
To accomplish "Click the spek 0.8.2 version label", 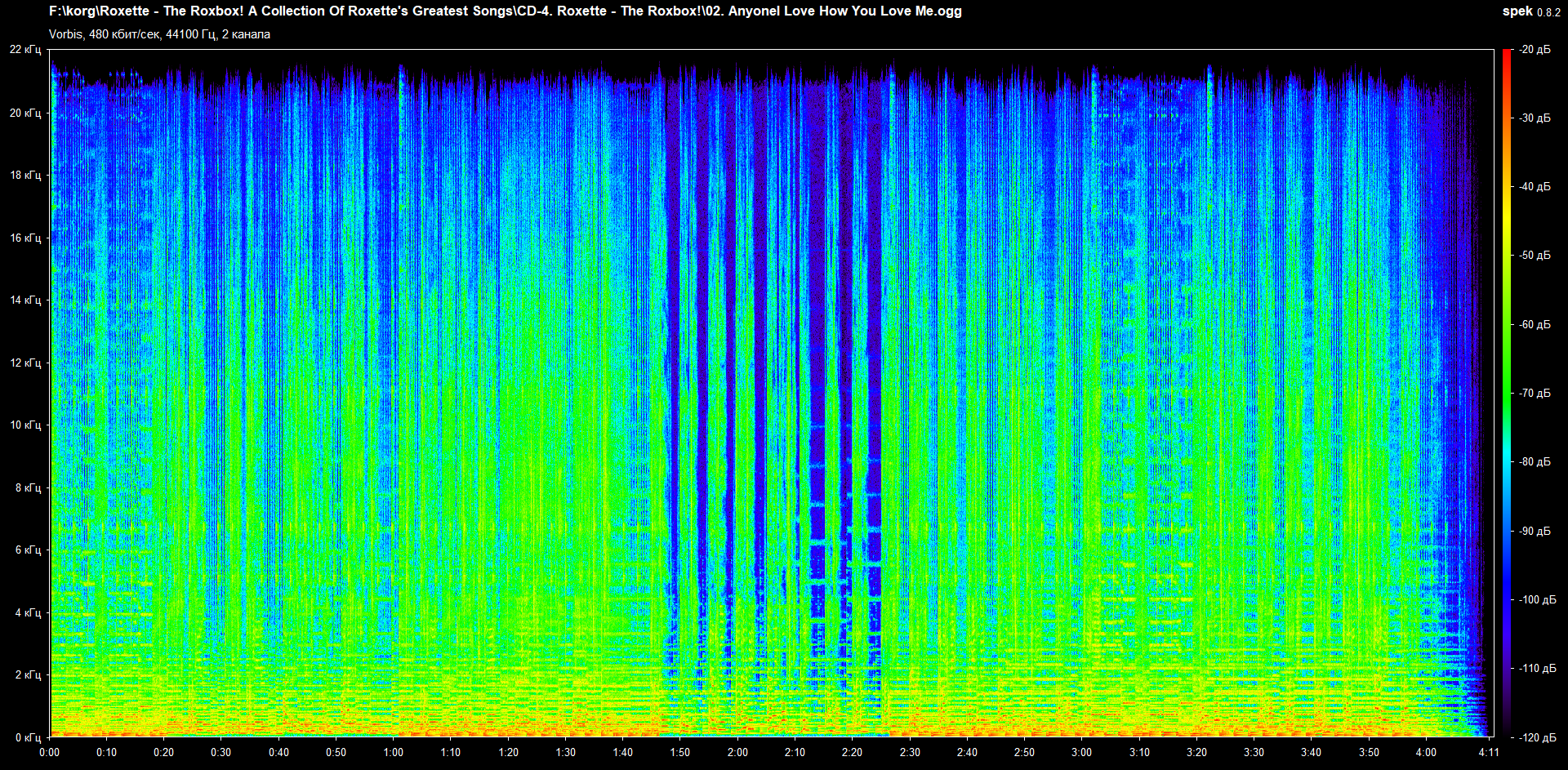I will pyautogui.click(x=1531, y=11).
